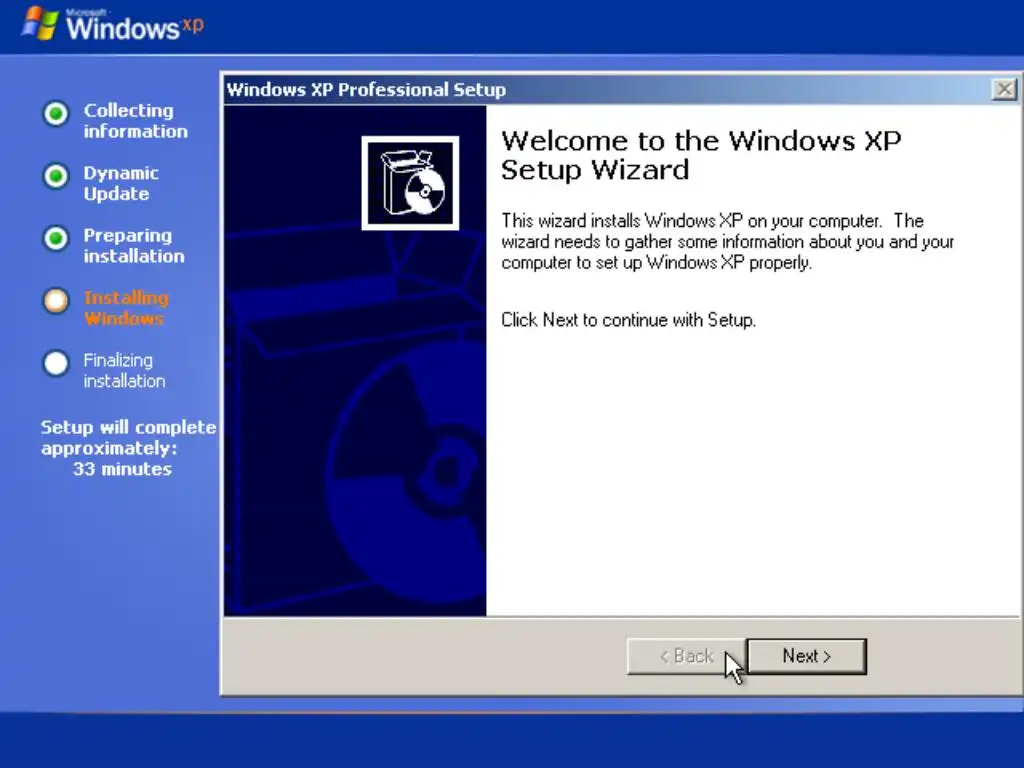This screenshot has width=1024, height=768.
Task: Select the 'Preparing installation' step label
Action: pyautogui.click(x=134, y=246)
